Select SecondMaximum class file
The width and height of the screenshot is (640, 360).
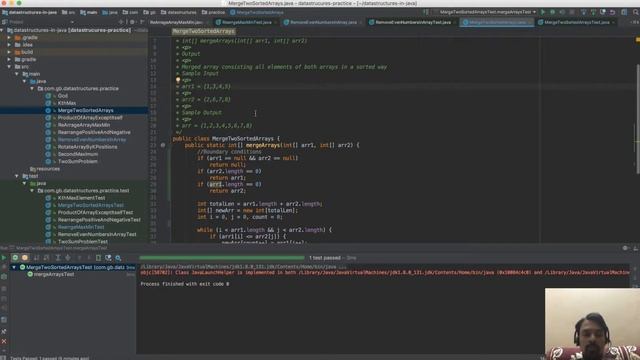(x=78, y=154)
